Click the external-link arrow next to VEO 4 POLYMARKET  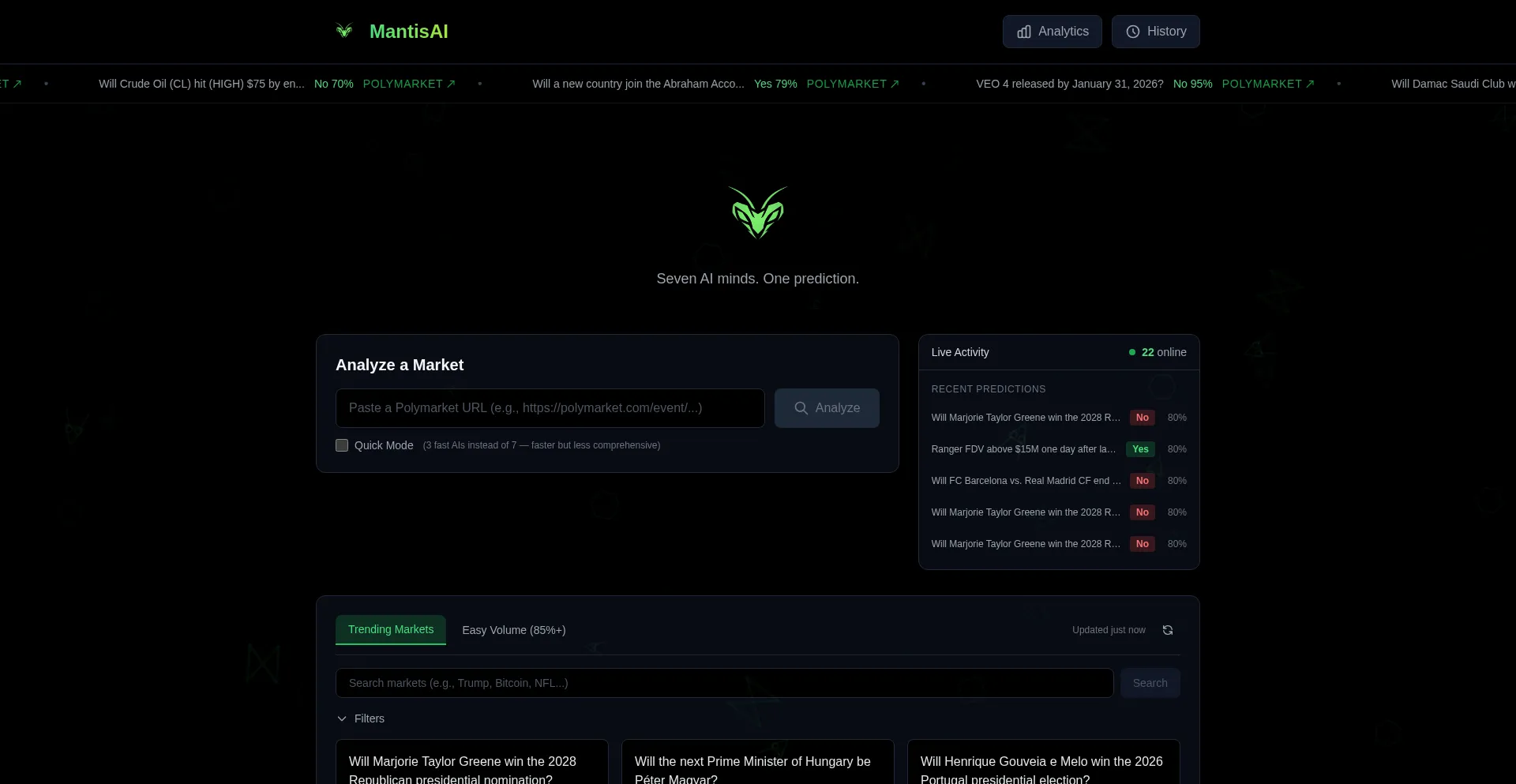(1311, 84)
